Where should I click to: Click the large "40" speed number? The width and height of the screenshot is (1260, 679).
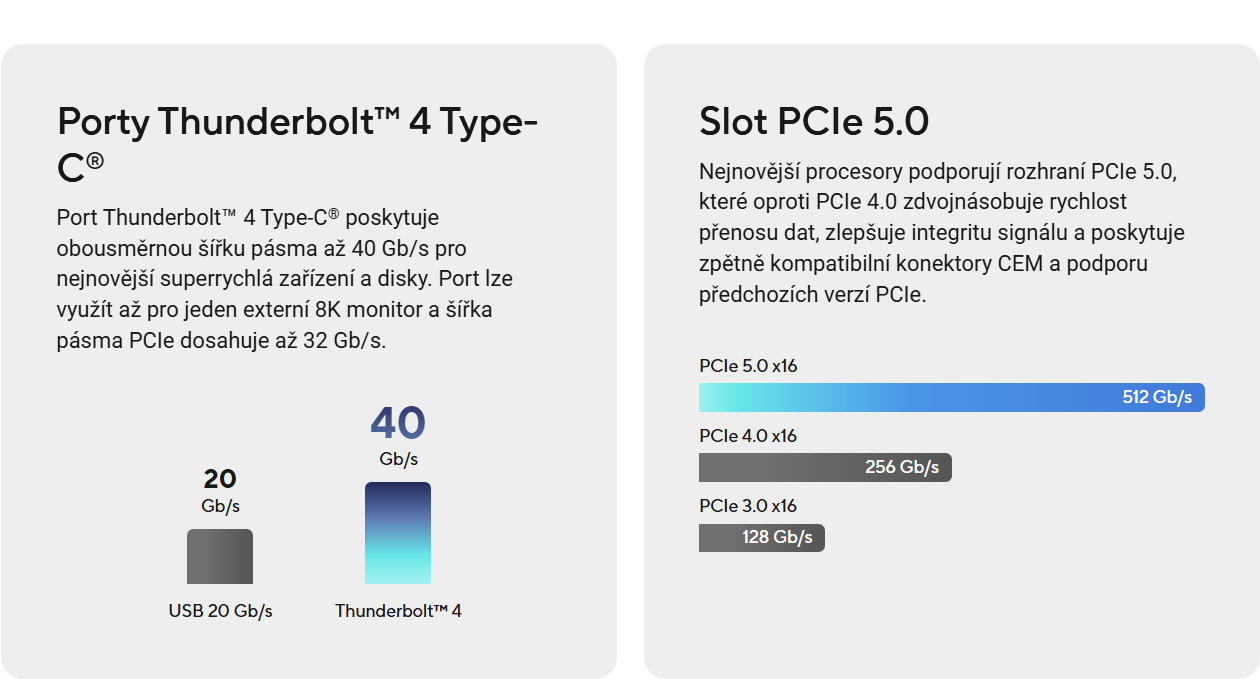398,423
